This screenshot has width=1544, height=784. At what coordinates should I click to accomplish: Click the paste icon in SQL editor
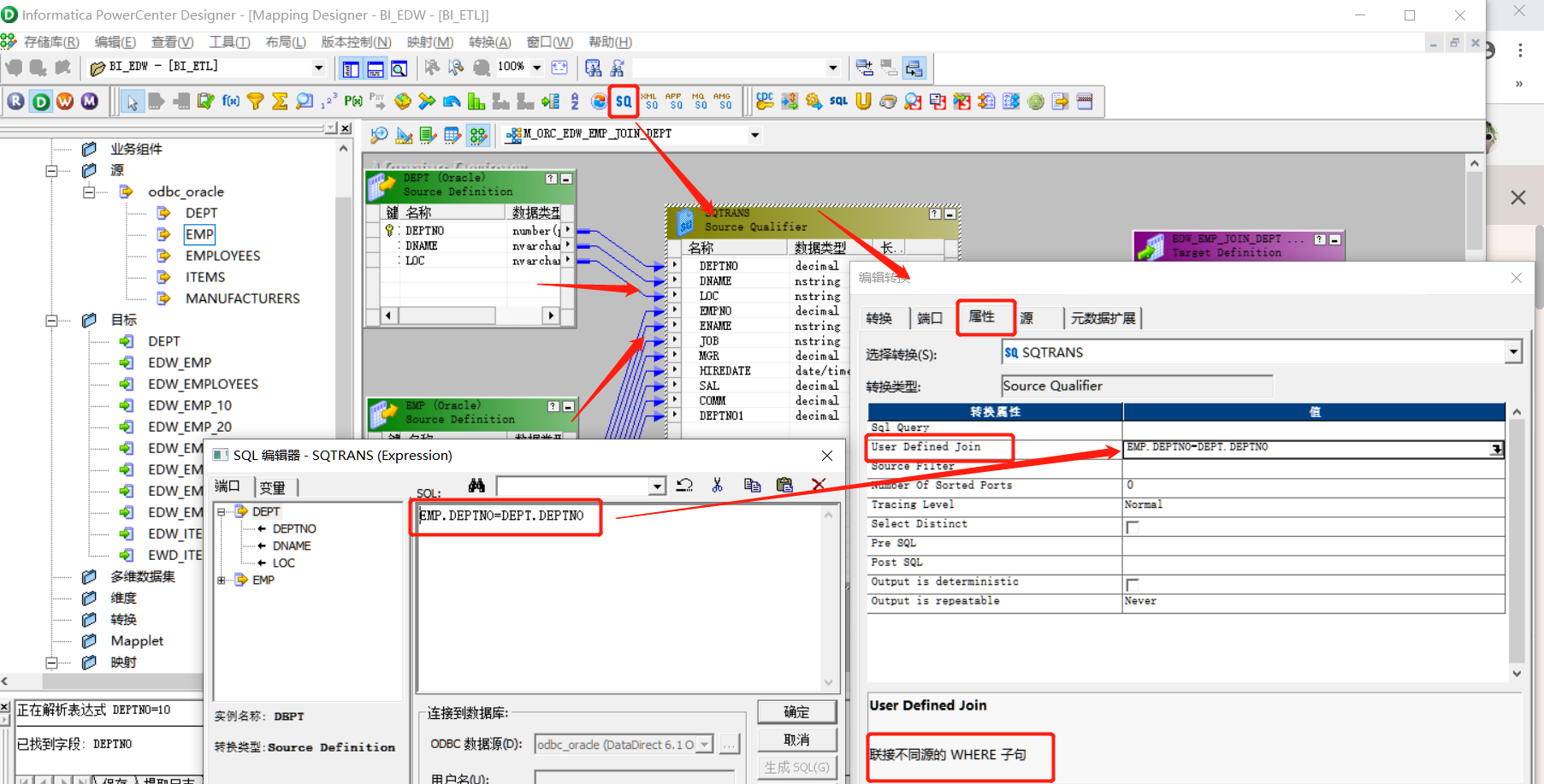tap(784, 485)
